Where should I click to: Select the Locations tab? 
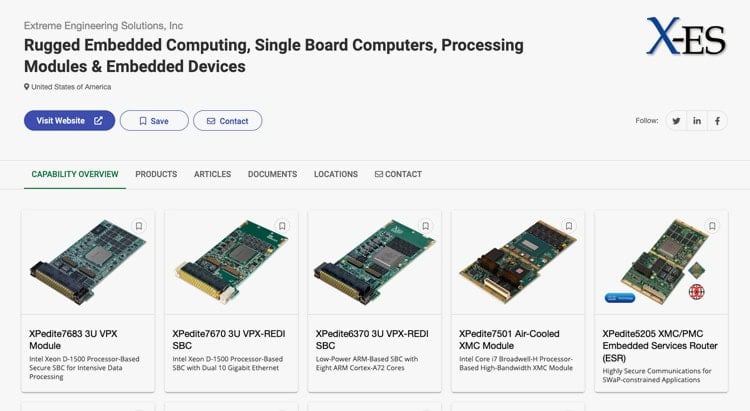(x=336, y=174)
